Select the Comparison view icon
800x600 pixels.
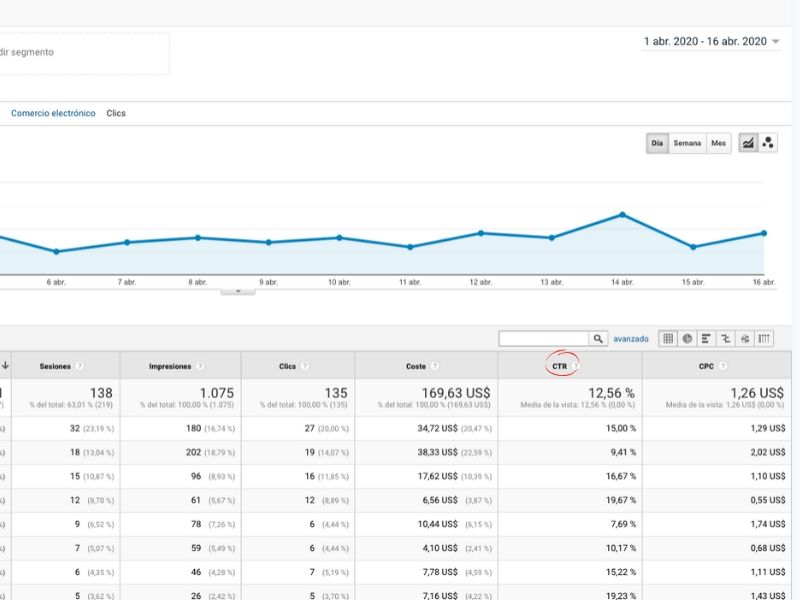pyautogui.click(x=726, y=338)
